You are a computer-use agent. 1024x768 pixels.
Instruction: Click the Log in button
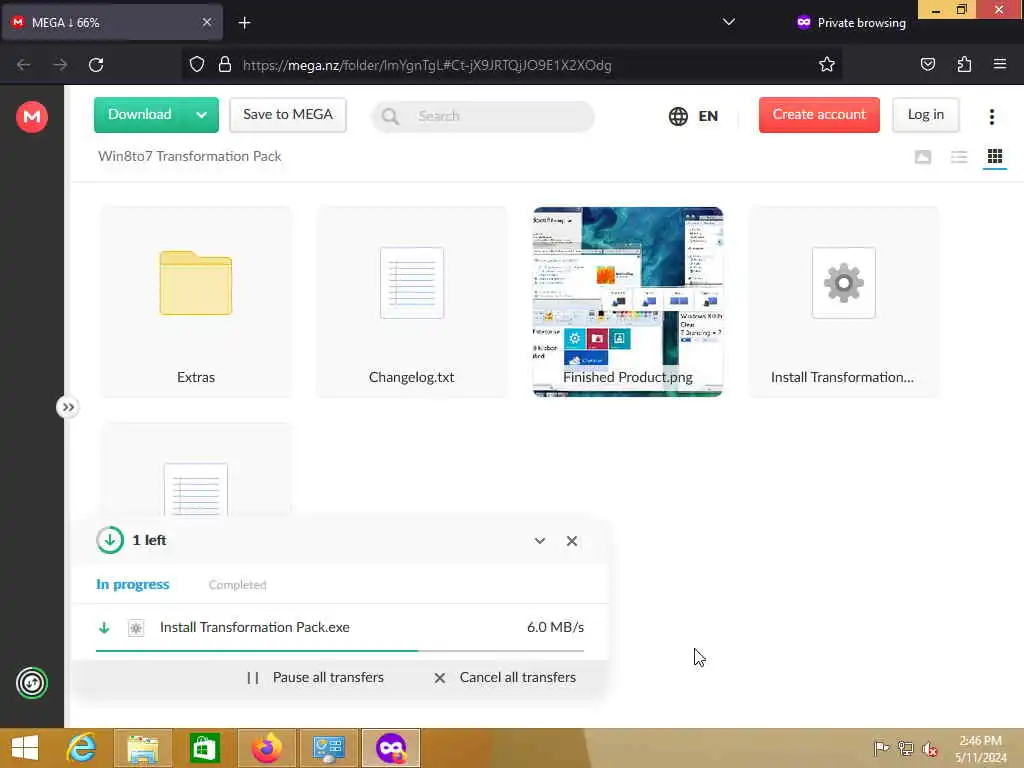925,115
